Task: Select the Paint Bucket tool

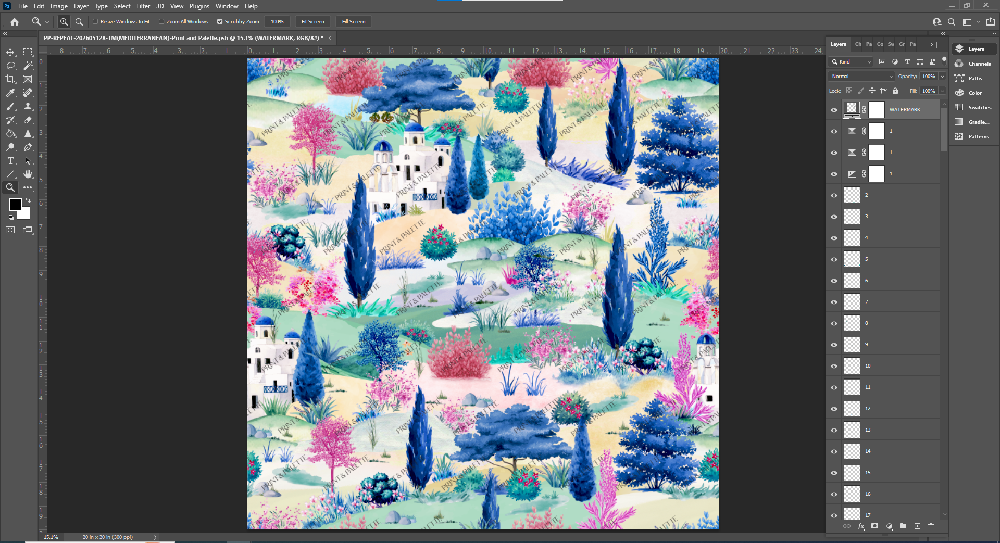Action: (x=10, y=133)
